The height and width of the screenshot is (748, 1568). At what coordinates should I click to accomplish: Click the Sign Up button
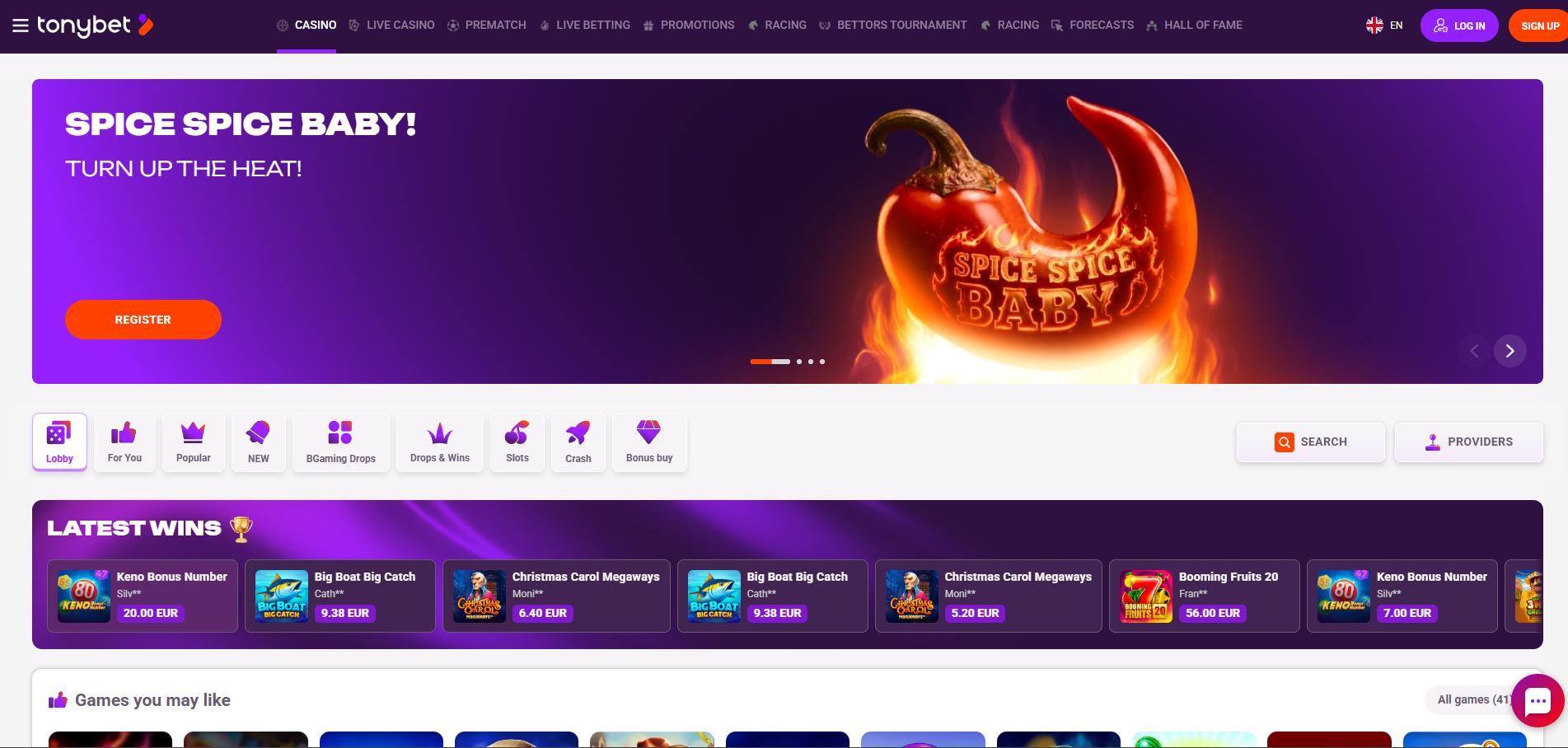(x=1538, y=26)
